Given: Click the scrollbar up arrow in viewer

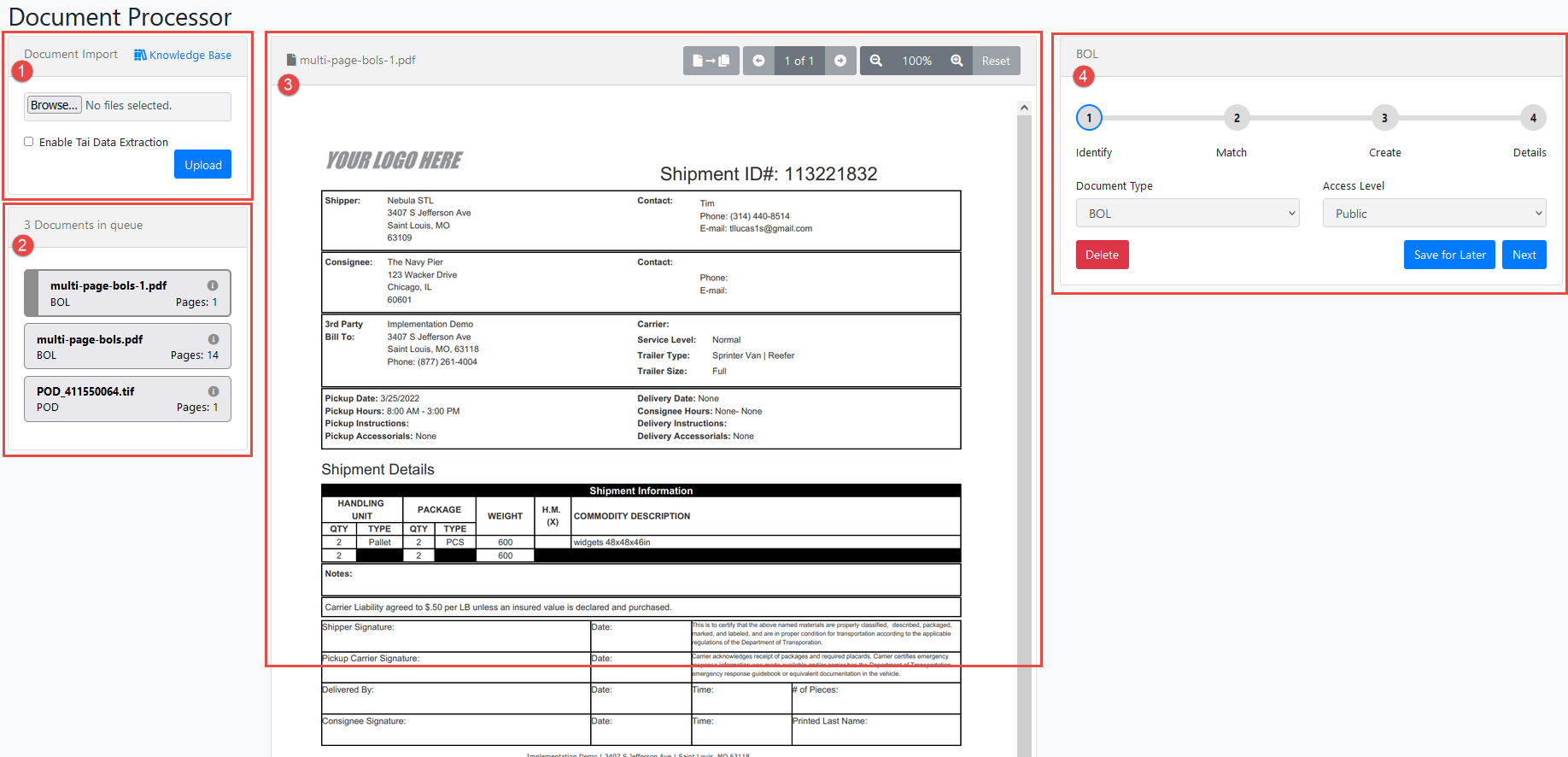Looking at the screenshot, I should click(1024, 108).
